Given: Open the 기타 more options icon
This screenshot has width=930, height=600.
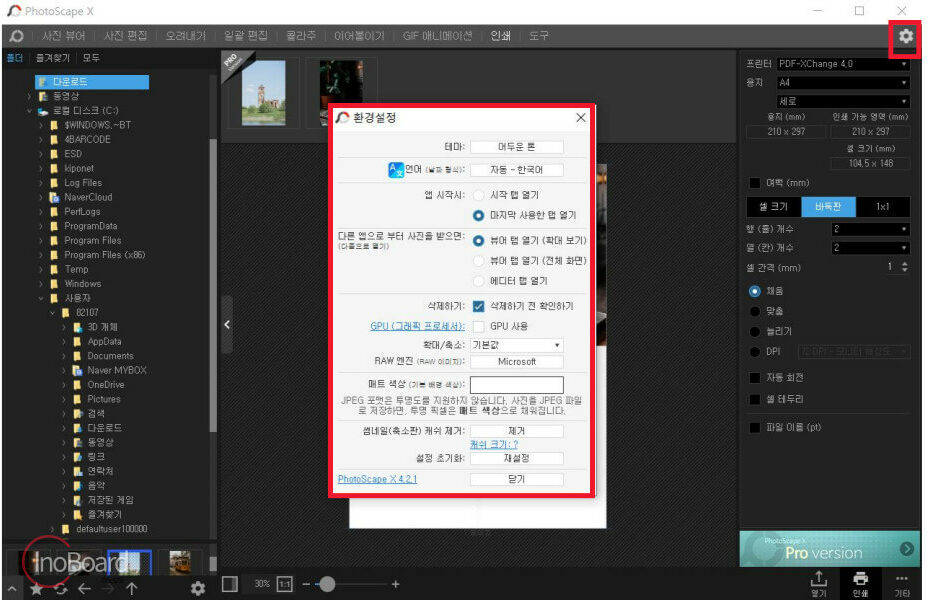Looking at the screenshot, I should coord(902,583).
